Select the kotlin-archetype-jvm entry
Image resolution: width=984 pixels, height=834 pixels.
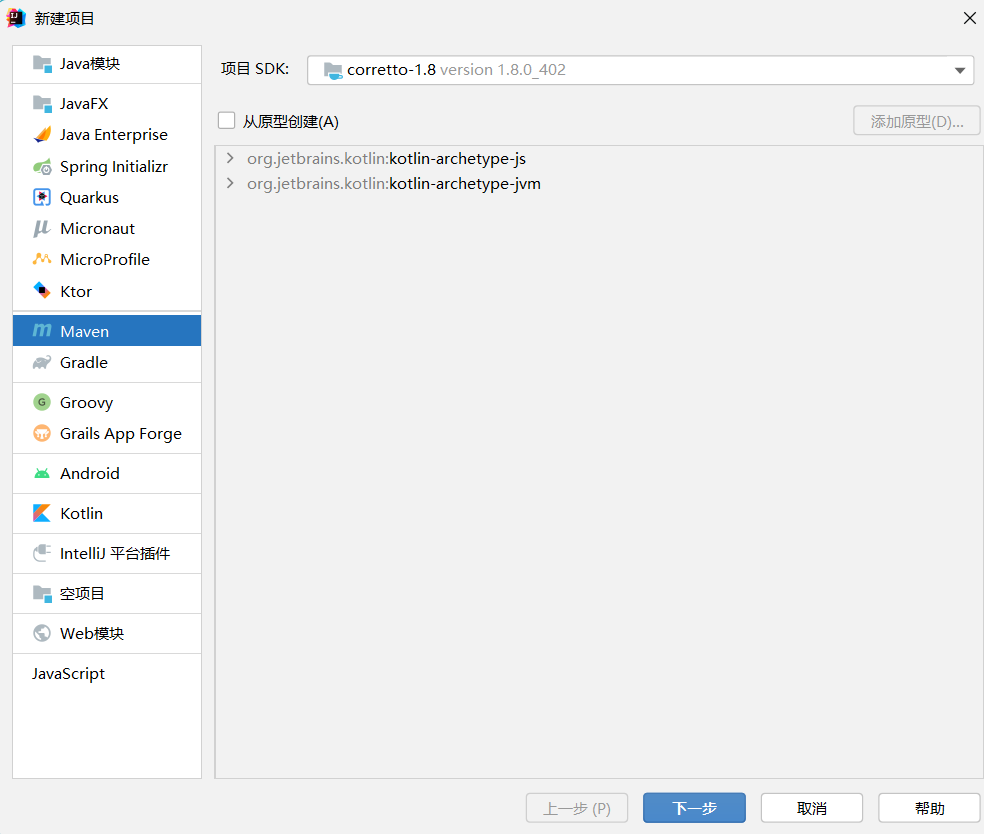(x=393, y=183)
